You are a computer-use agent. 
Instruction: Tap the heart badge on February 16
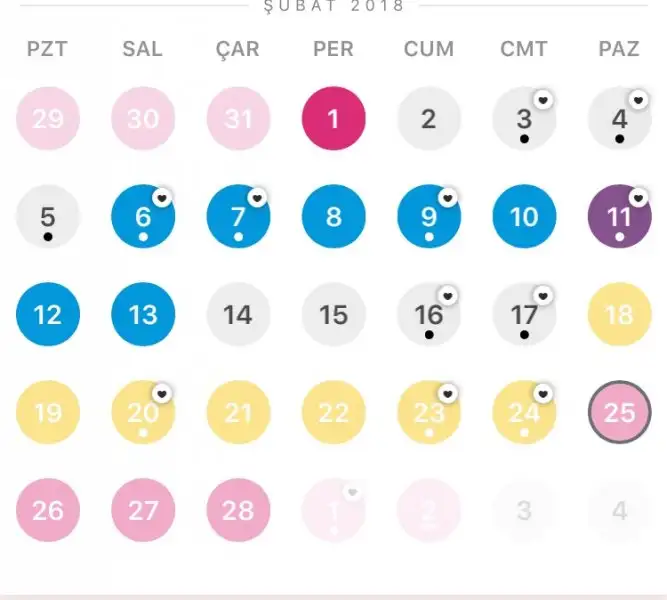pos(448,296)
